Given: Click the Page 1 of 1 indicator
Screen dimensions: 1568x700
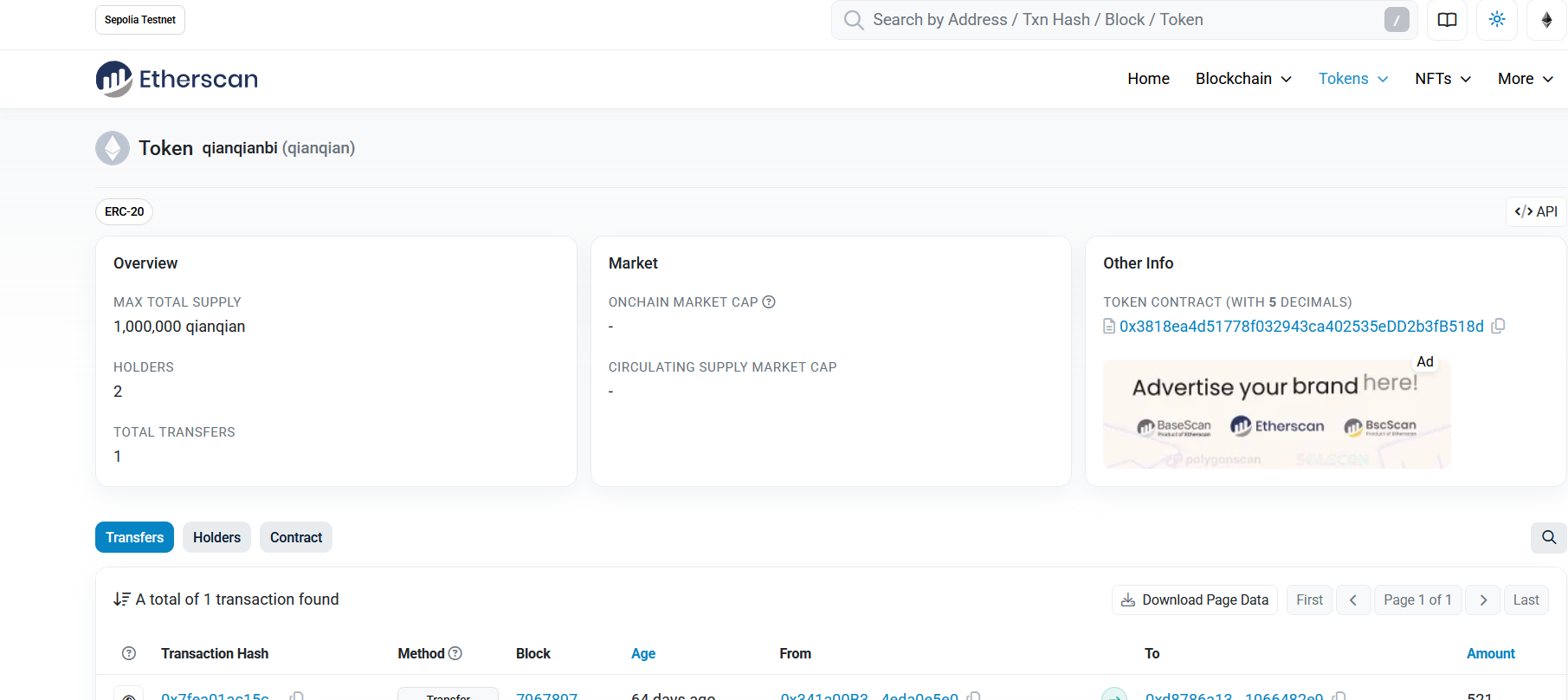Looking at the screenshot, I should click(x=1417, y=600).
